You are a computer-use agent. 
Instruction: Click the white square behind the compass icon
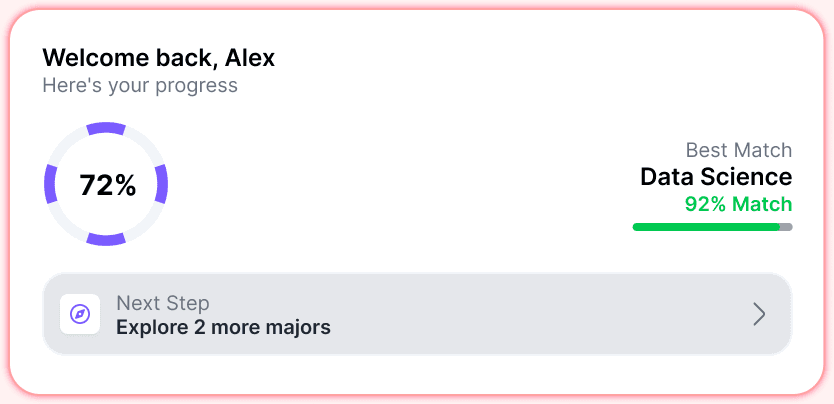(80, 314)
